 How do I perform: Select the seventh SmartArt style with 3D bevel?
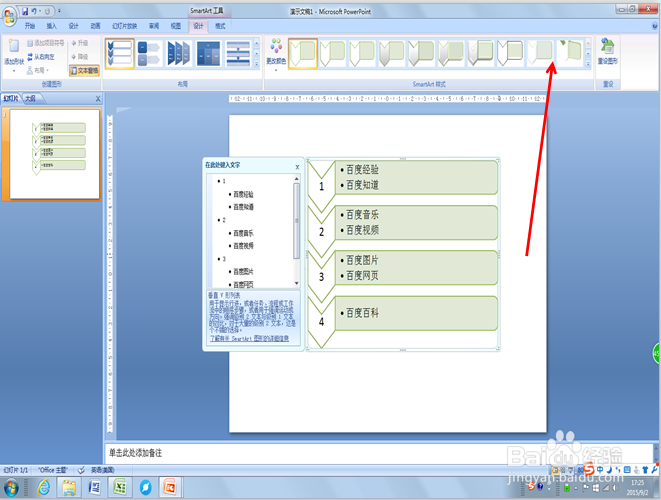[480, 54]
